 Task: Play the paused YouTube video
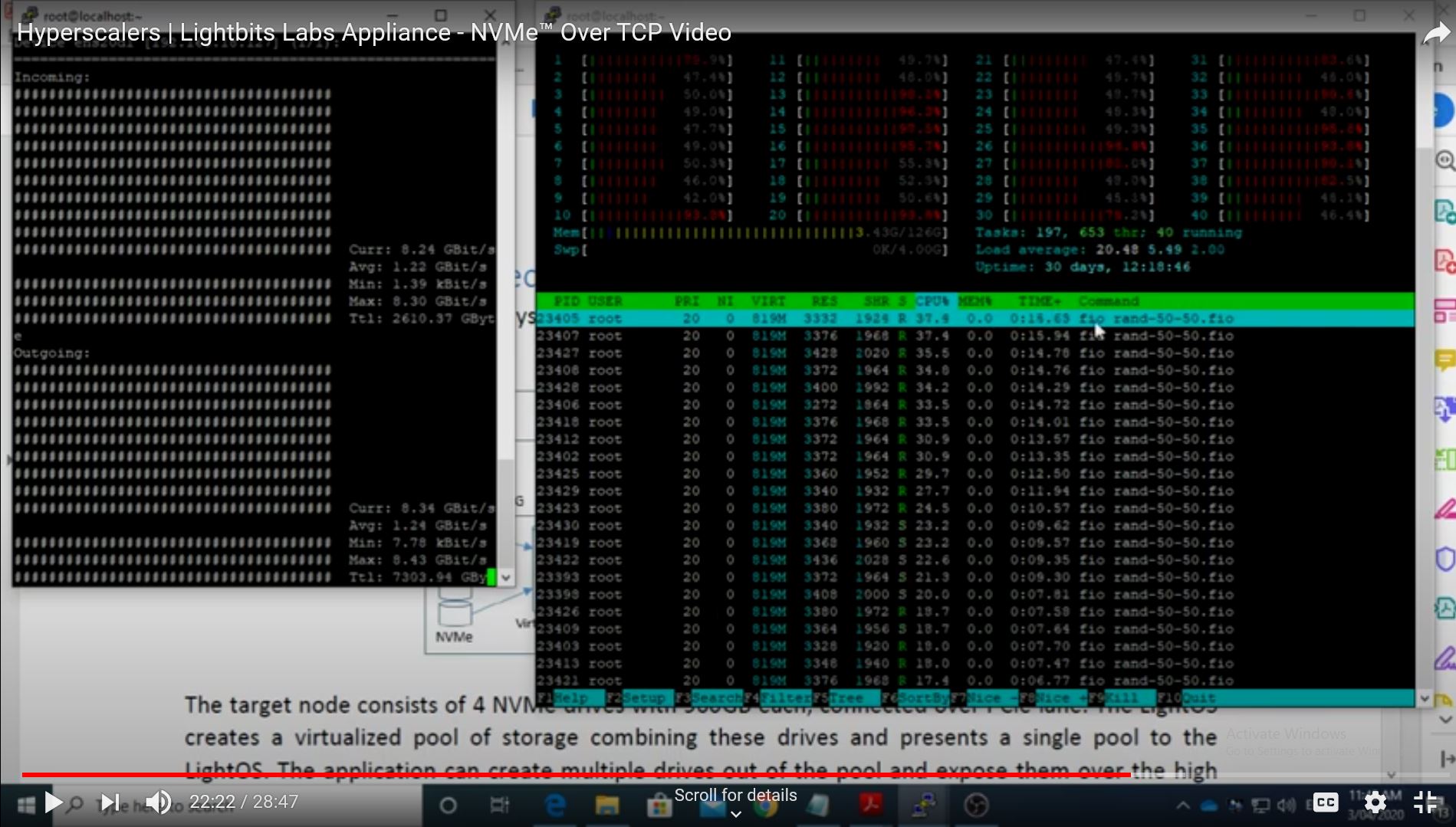click(53, 802)
